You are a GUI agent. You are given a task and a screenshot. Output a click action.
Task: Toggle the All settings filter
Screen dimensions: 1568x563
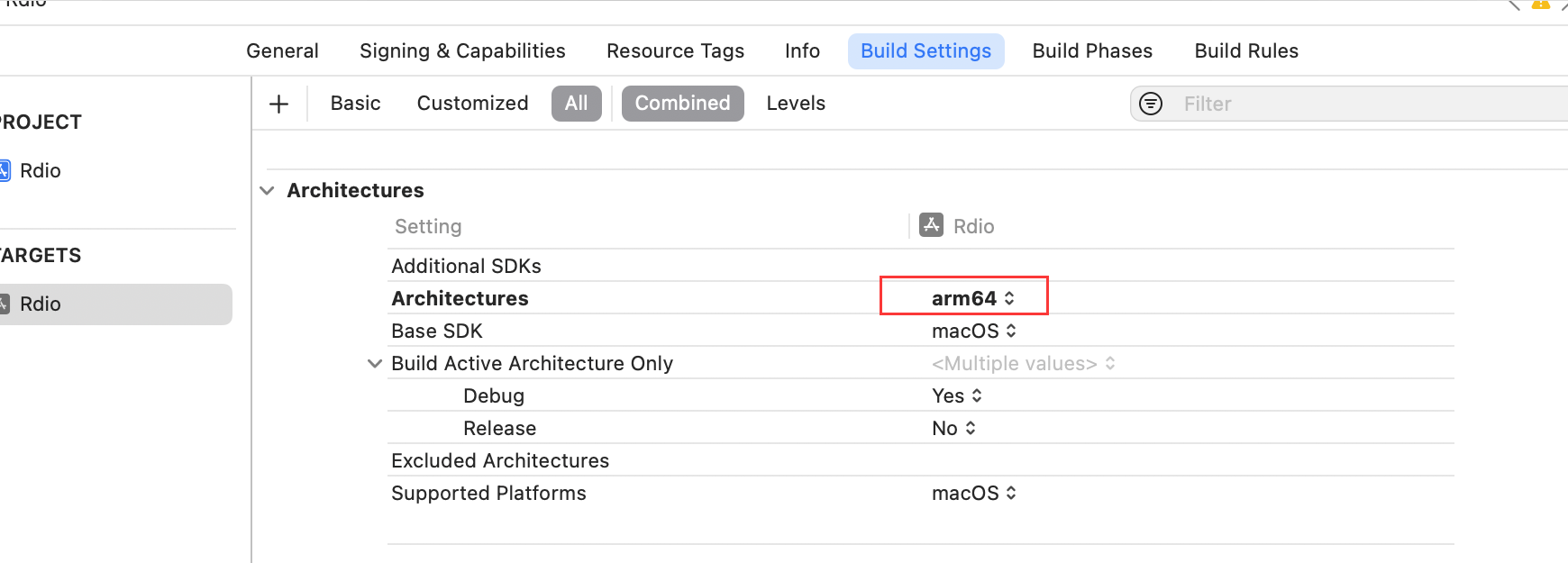coord(576,104)
